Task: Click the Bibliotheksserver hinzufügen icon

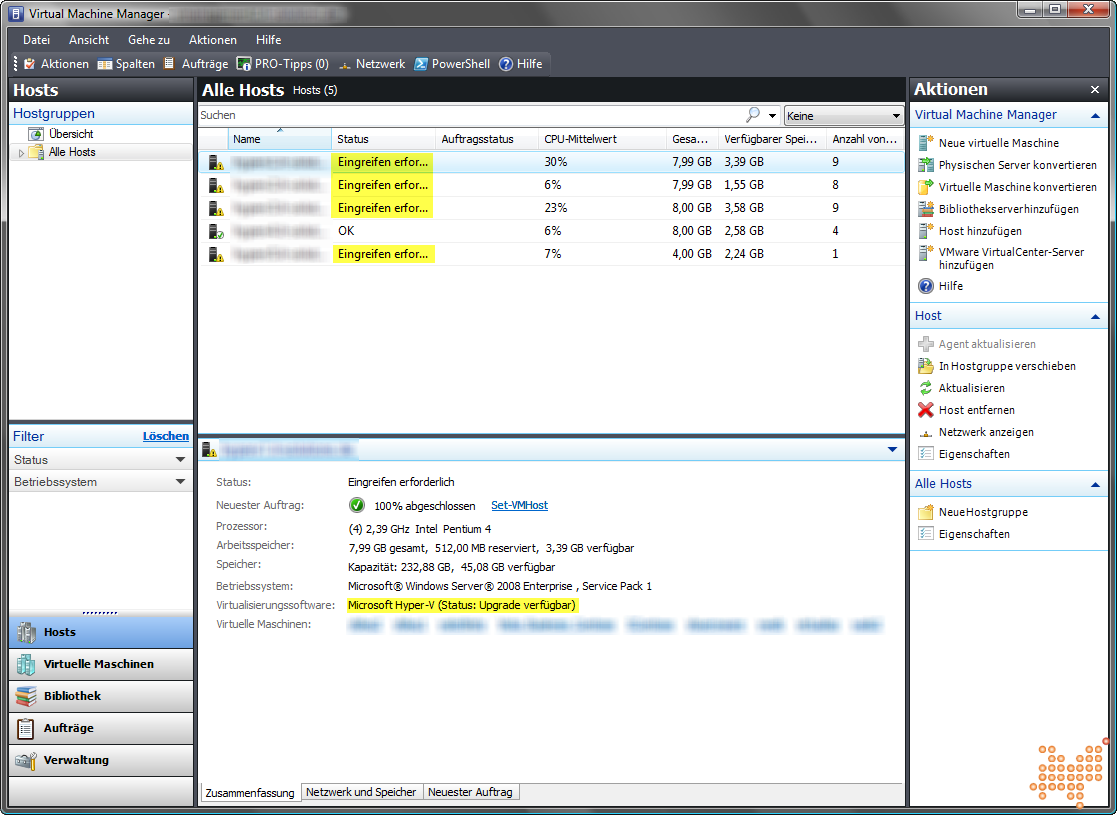Action: click(x=925, y=209)
